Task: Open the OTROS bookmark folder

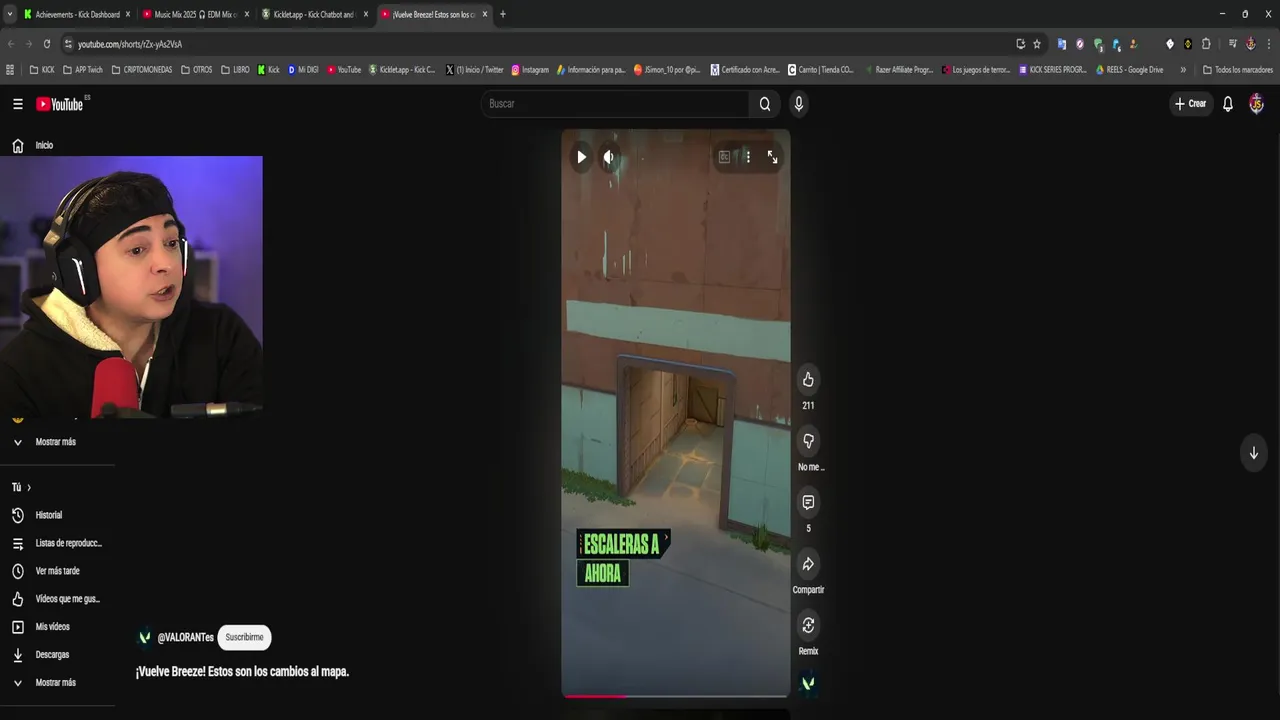Action: [x=196, y=70]
